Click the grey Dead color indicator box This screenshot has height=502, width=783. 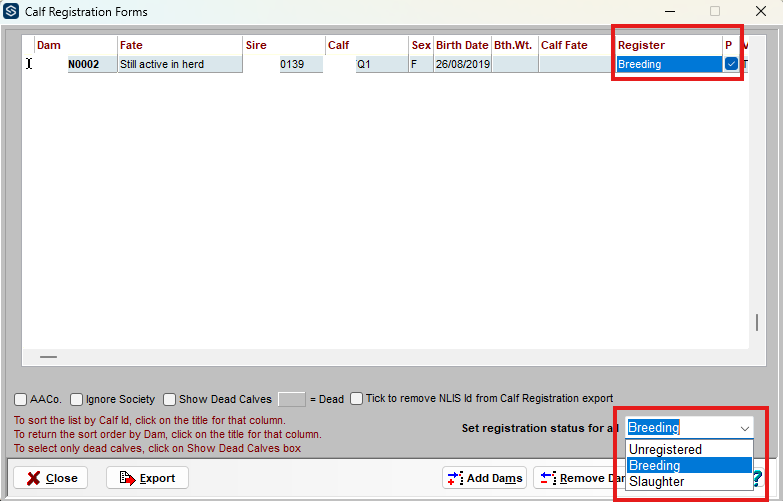tap(291, 399)
